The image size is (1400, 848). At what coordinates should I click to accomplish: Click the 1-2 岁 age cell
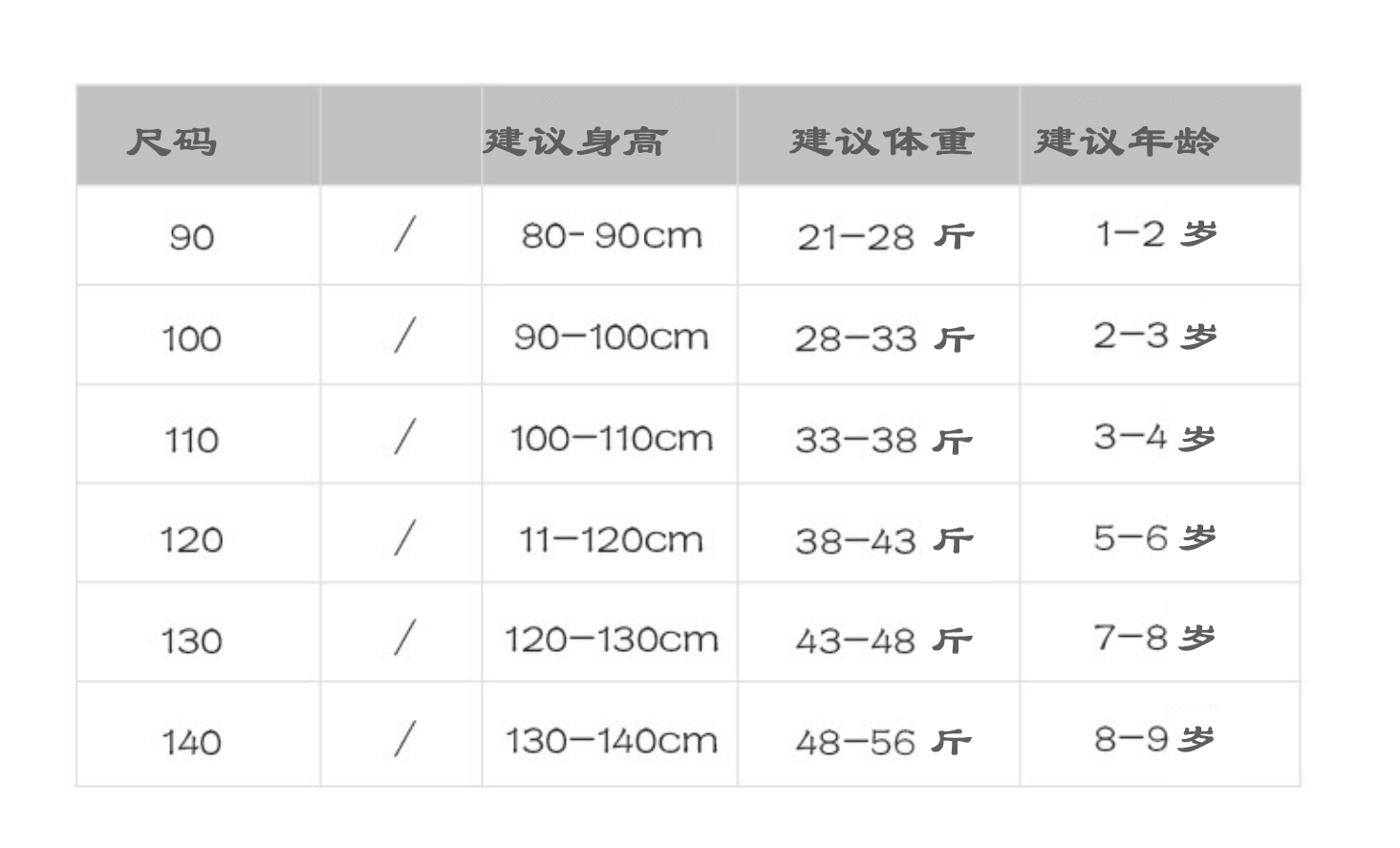pyautogui.click(x=1155, y=233)
